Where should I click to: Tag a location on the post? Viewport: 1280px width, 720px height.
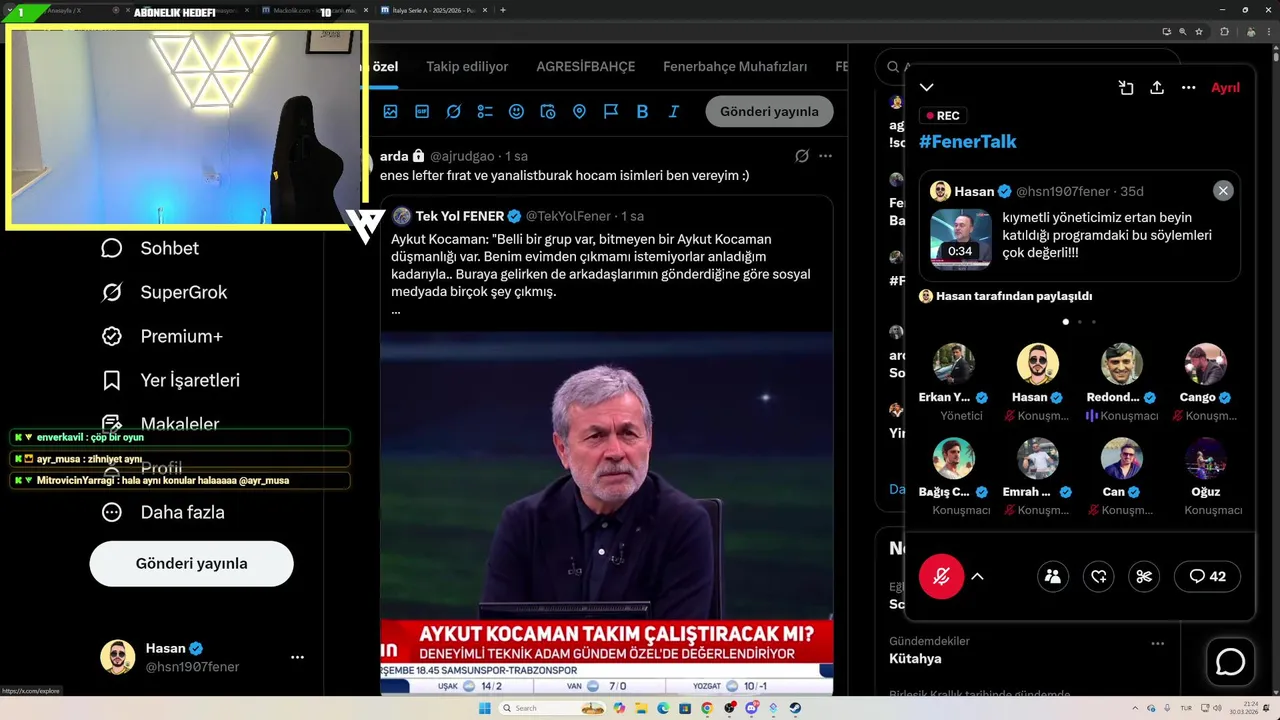[x=579, y=112]
